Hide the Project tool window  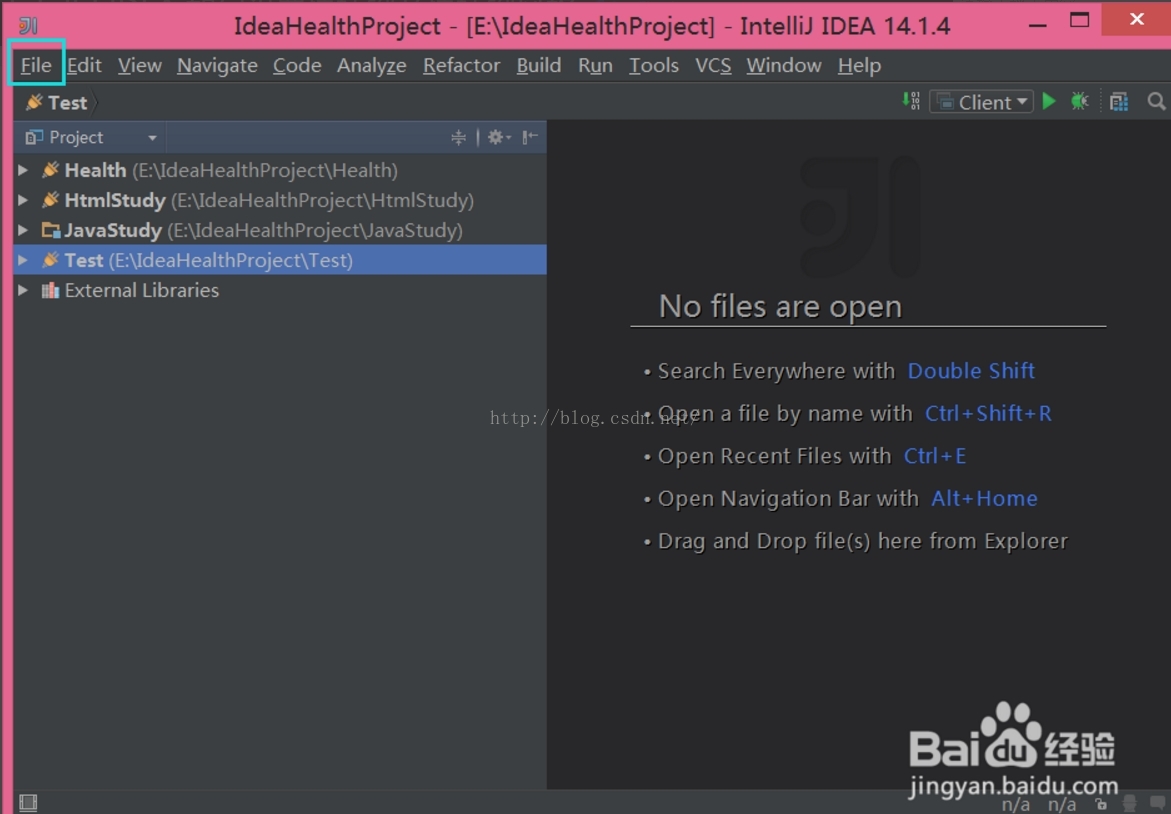(529, 137)
